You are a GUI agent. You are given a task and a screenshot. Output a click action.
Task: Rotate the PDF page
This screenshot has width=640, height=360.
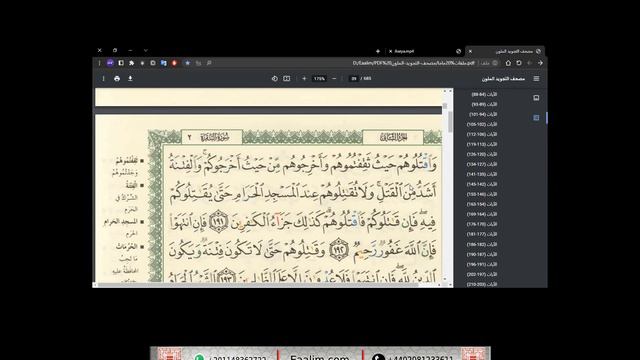[275, 78]
